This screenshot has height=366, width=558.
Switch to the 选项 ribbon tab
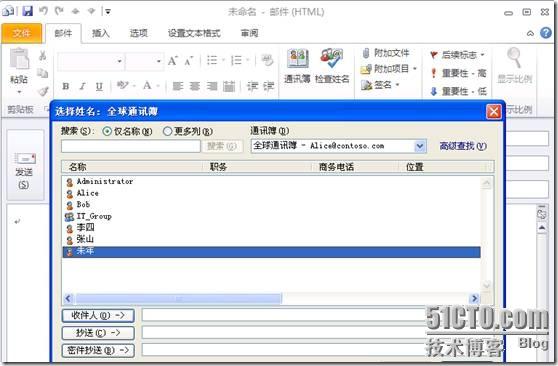138,33
